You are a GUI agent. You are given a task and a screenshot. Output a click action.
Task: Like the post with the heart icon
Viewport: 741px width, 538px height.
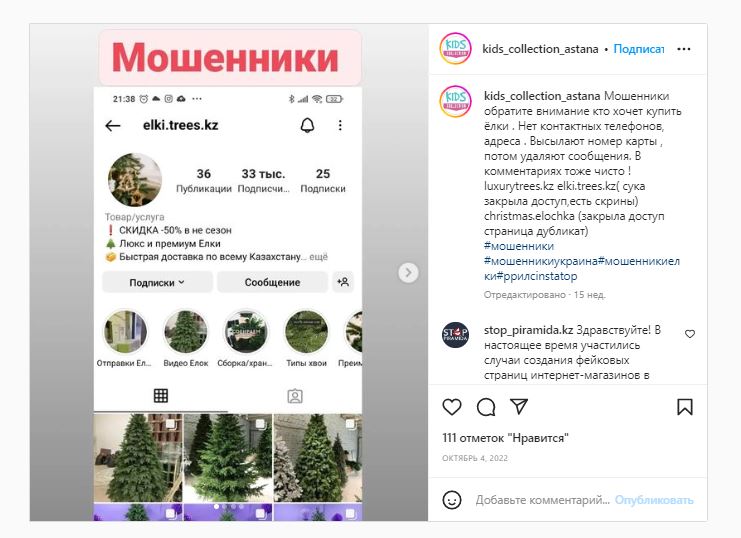click(452, 407)
